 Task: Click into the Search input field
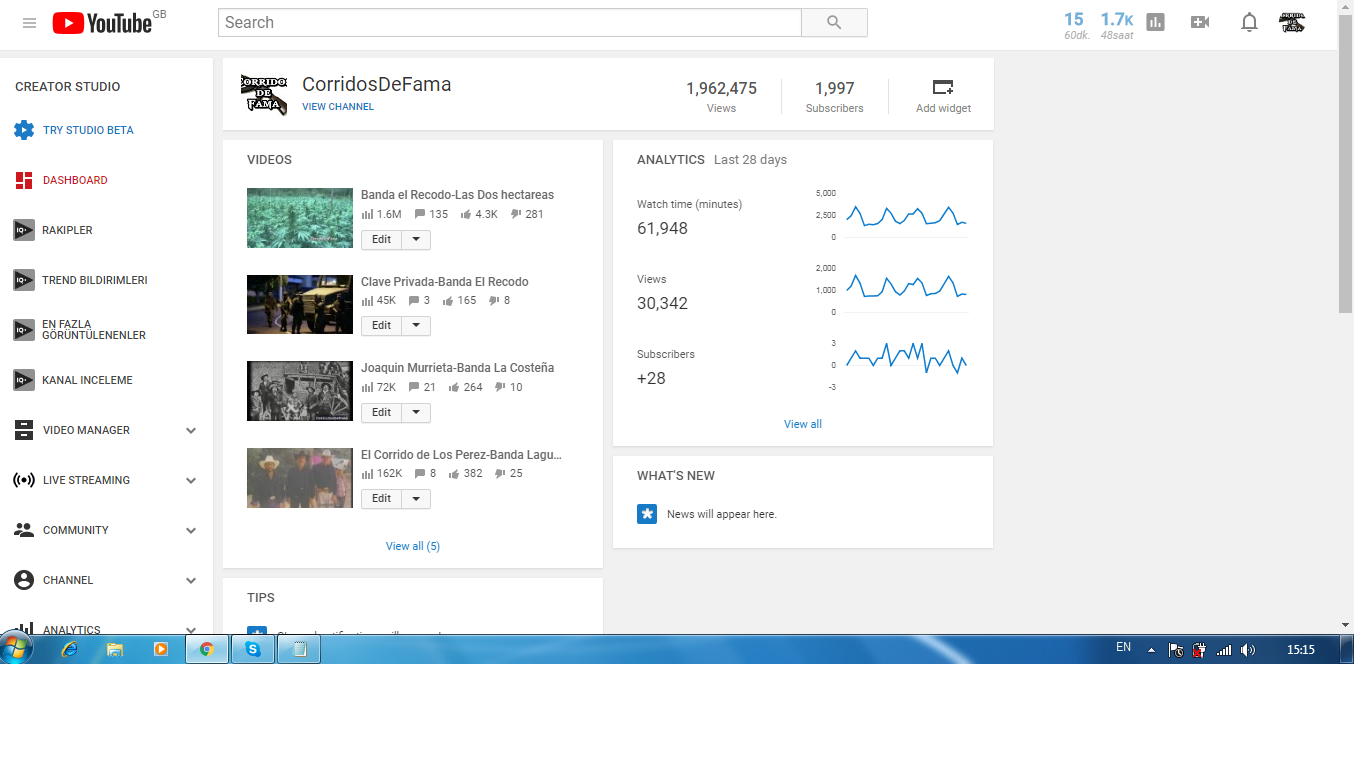pos(510,23)
